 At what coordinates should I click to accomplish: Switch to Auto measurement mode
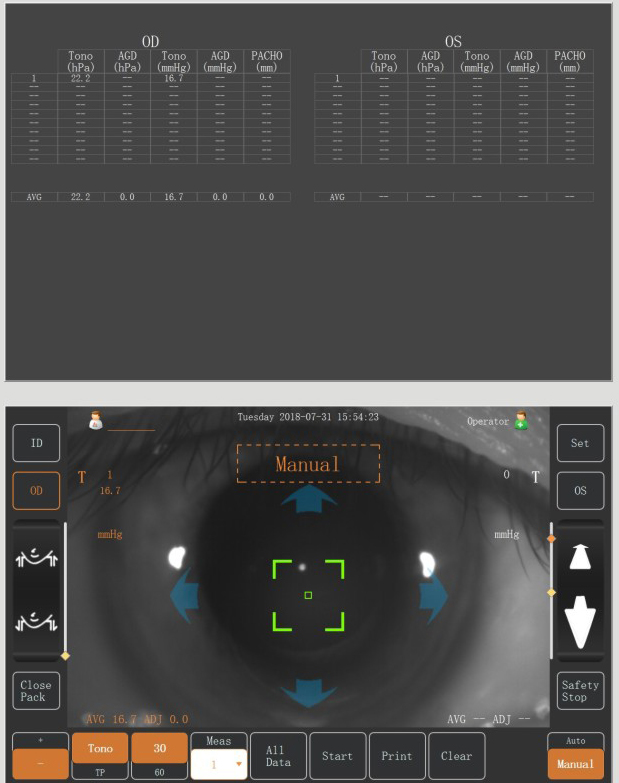click(576, 741)
